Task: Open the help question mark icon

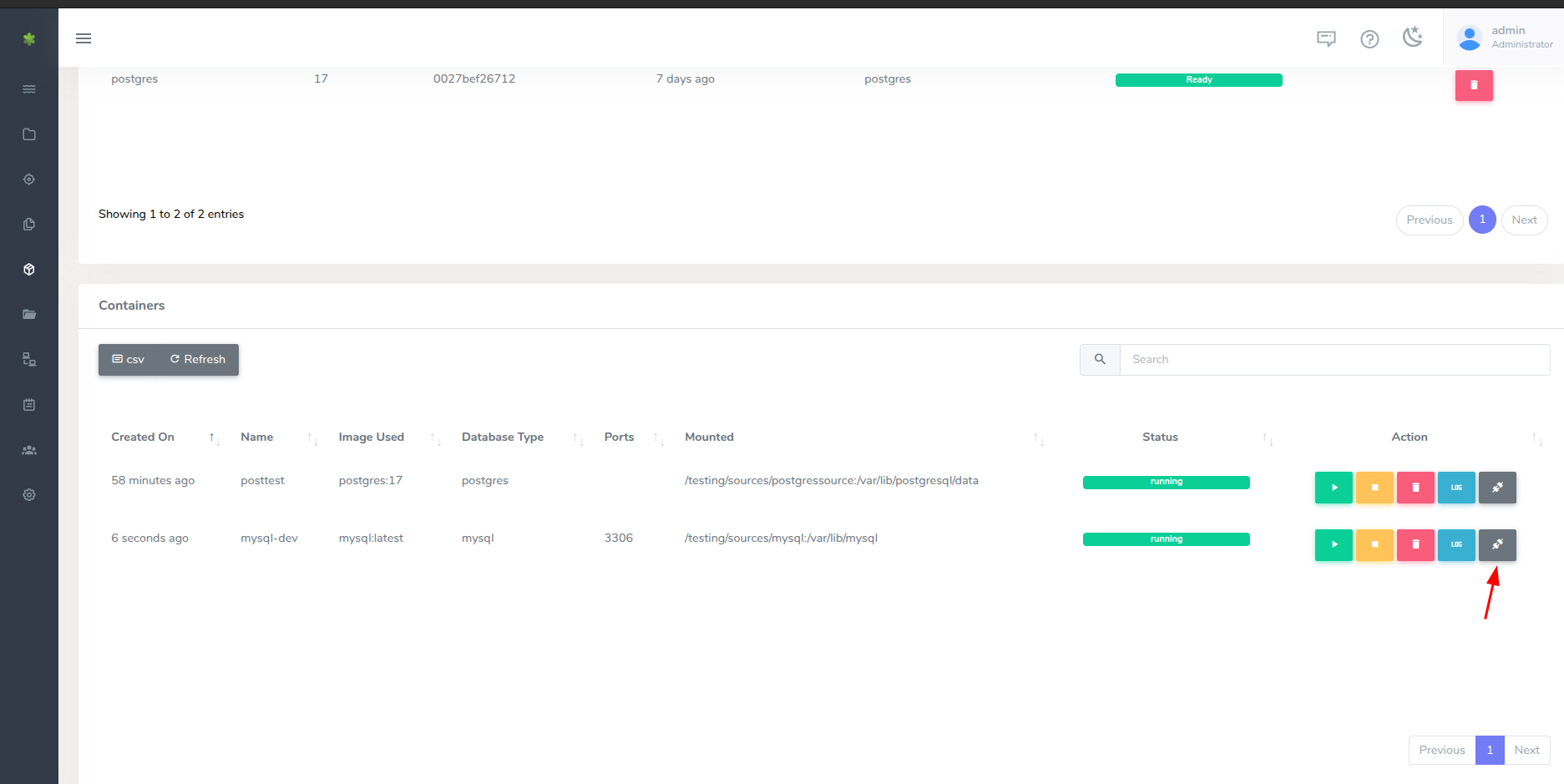Action: point(1369,38)
